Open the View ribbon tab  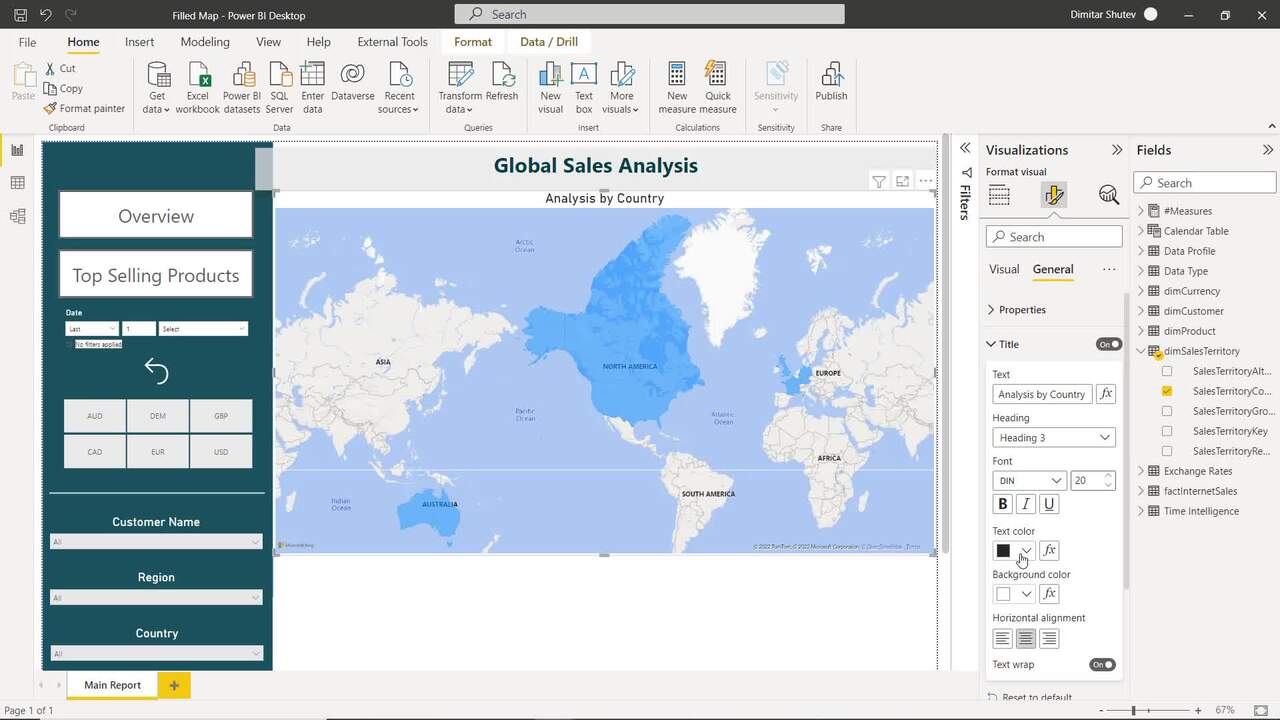[268, 42]
